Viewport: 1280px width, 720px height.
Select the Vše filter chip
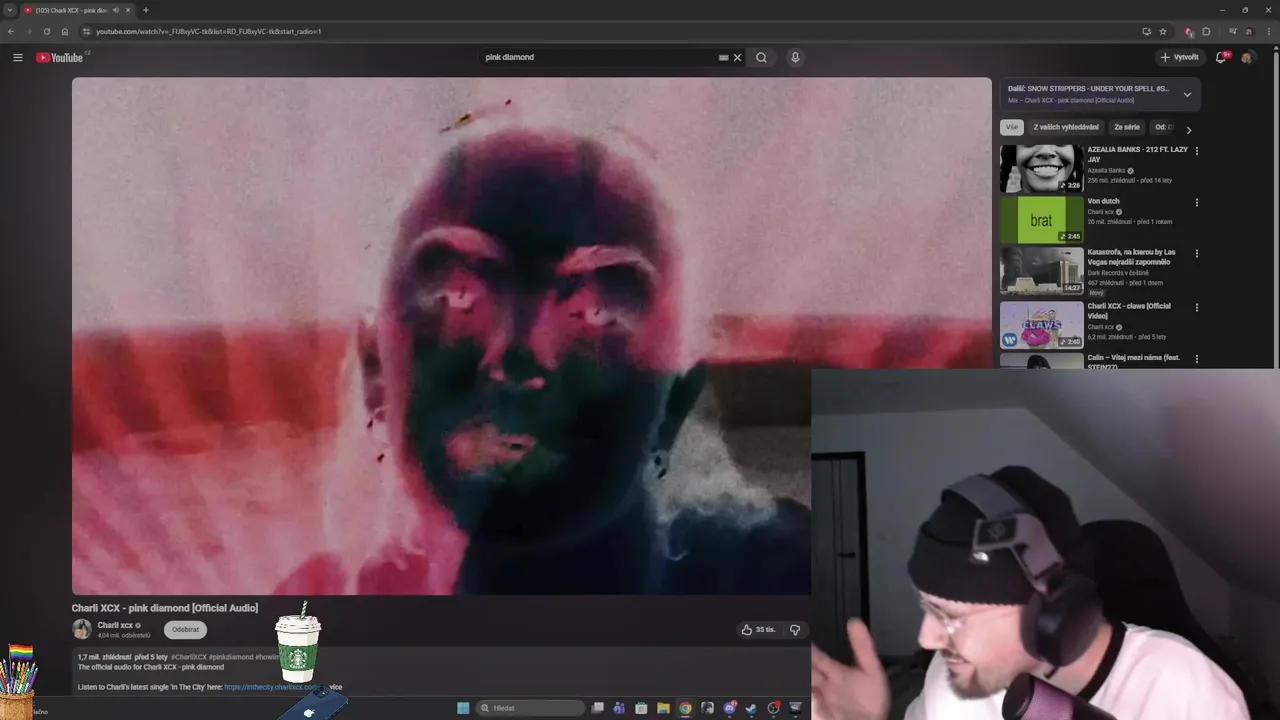pyautogui.click(x=1012, y=127)
